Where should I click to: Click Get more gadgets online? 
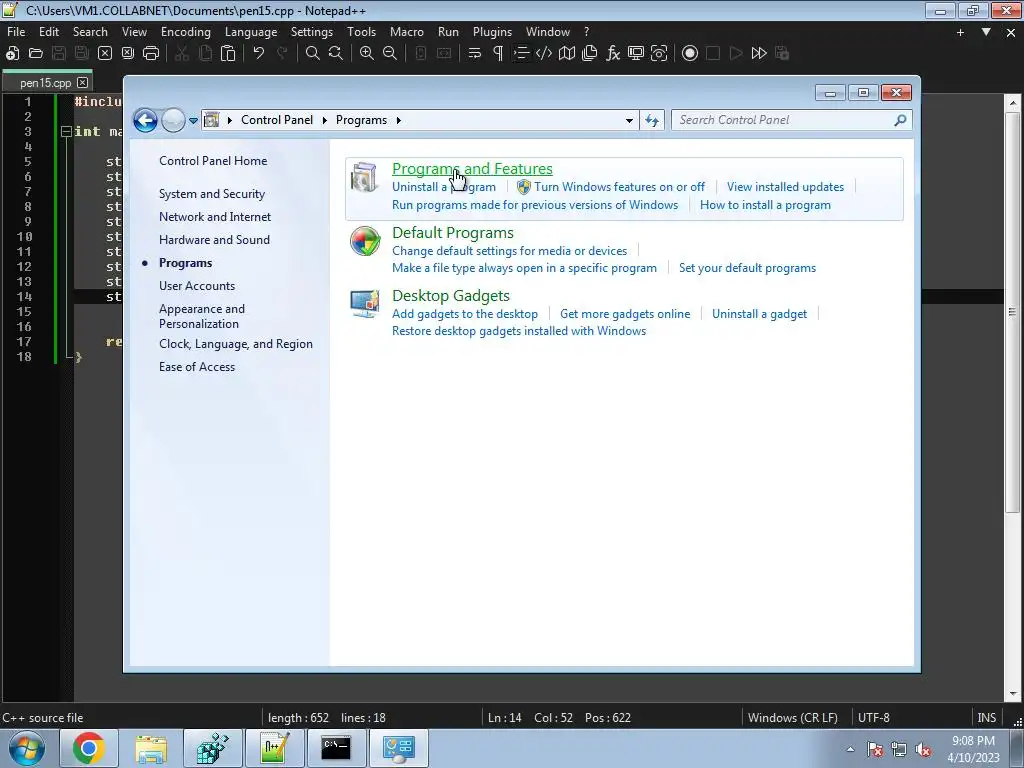click(x=625, y=313)
